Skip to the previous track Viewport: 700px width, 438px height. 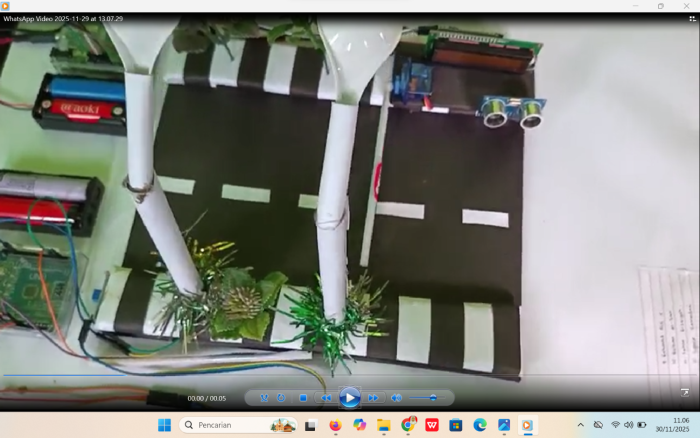pyautogui.click(x=326, y=398)
